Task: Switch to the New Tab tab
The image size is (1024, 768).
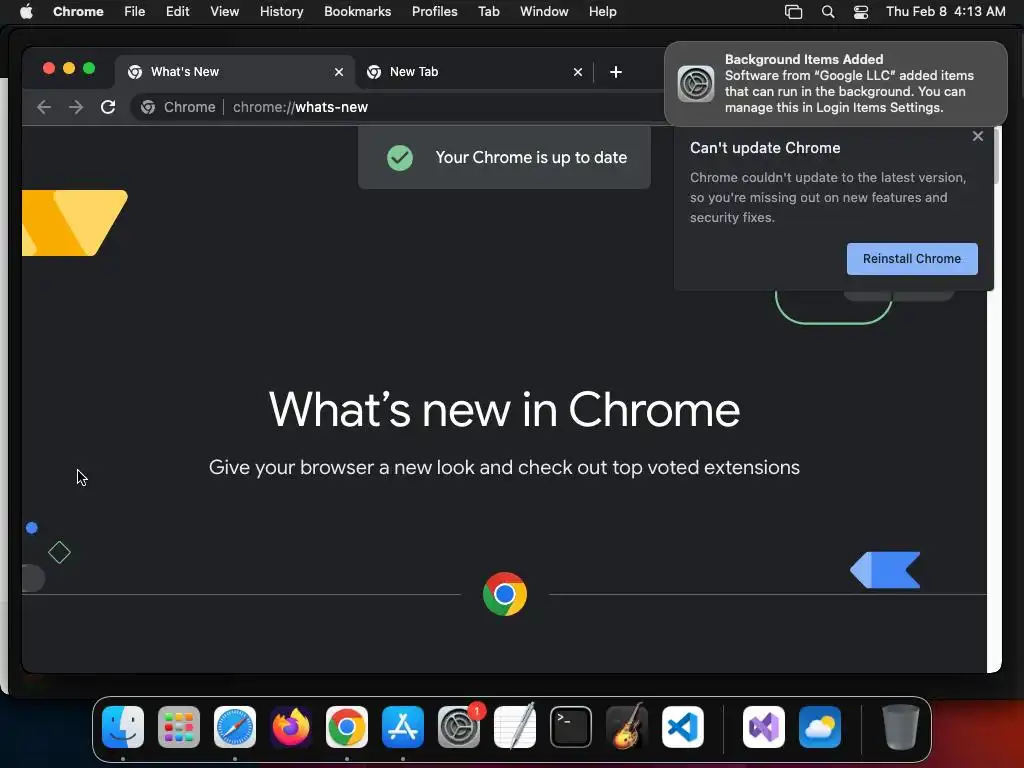Action: point(474,72)
